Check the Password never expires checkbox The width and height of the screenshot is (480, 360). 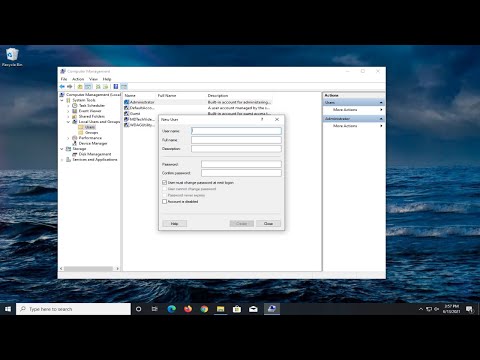(x=164, y=195)
